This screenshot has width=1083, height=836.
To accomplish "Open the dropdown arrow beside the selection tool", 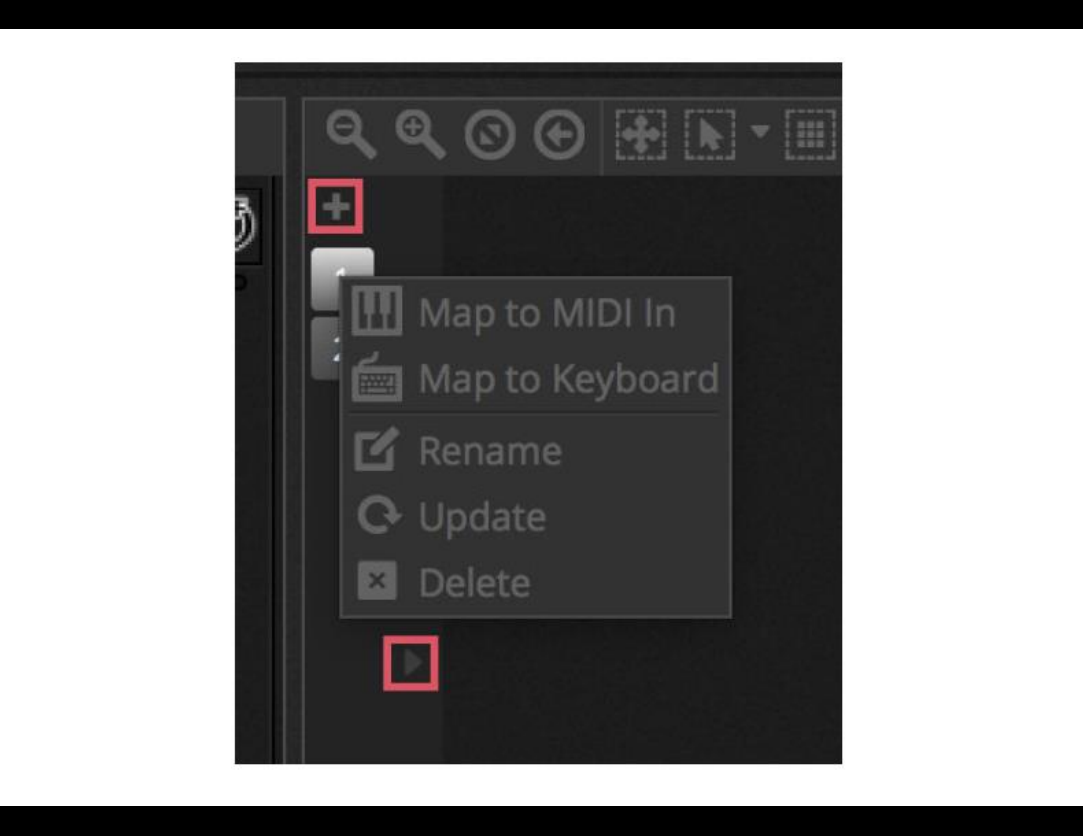I will click(760, 131).
